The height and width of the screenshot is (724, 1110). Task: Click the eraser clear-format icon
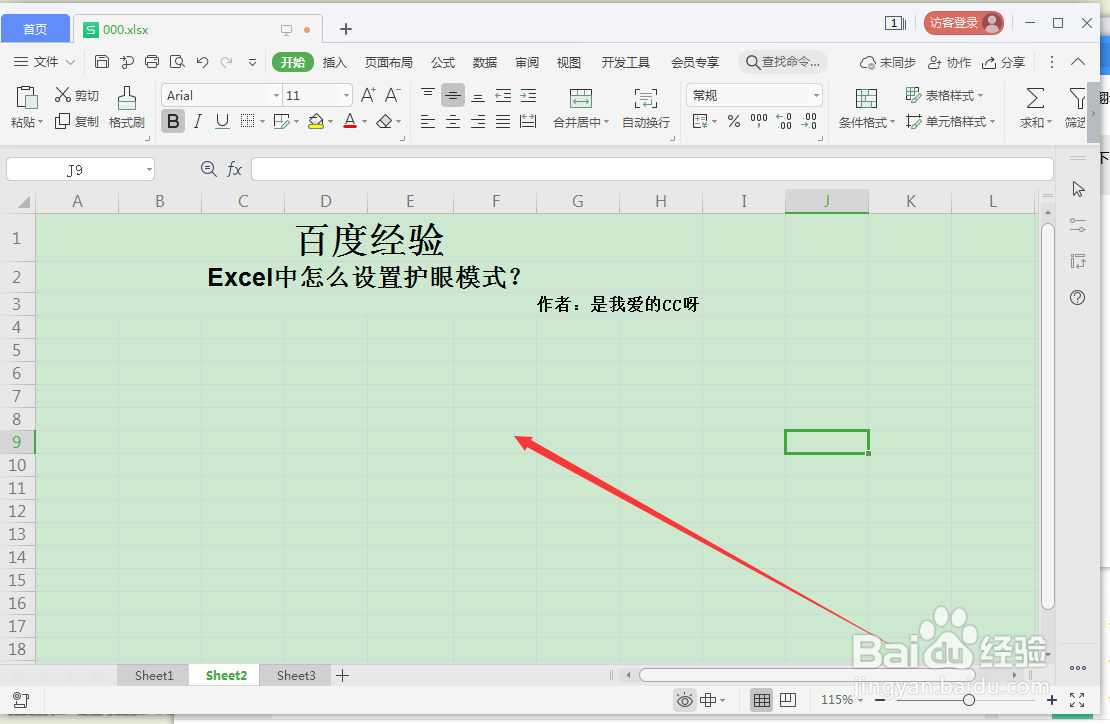[384, 122]
